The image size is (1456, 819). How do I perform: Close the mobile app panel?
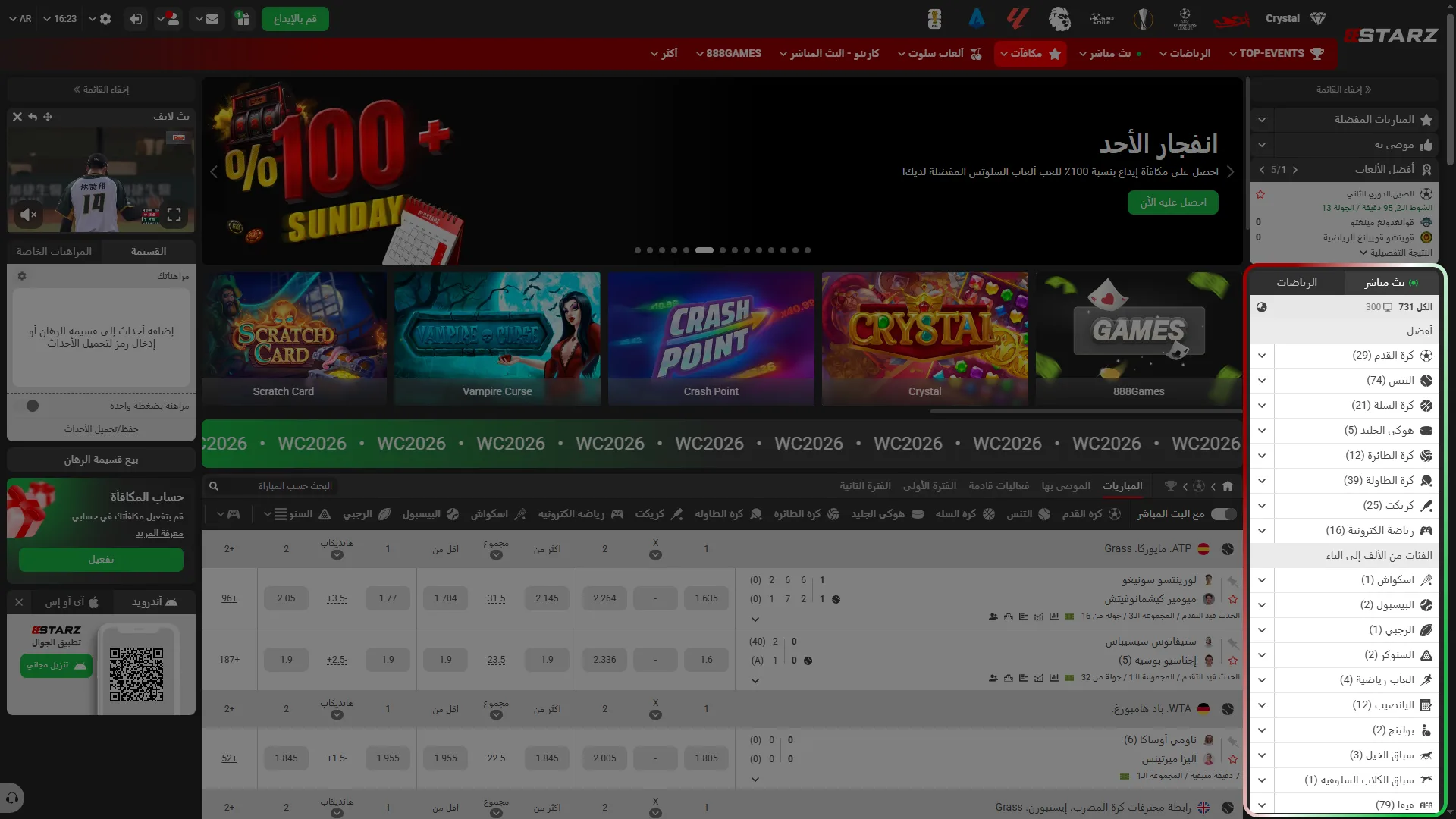pos(19,602)
